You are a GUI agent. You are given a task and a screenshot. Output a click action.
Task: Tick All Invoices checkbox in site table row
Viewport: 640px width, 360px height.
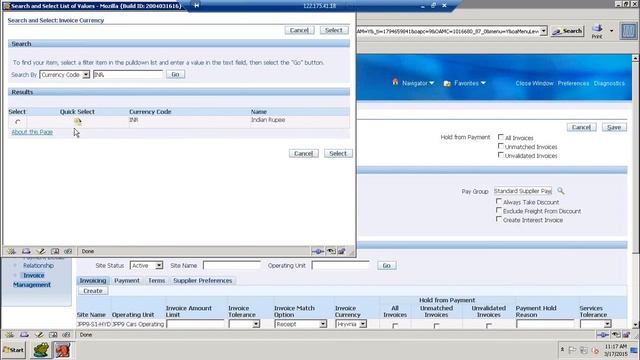(395, 326)
